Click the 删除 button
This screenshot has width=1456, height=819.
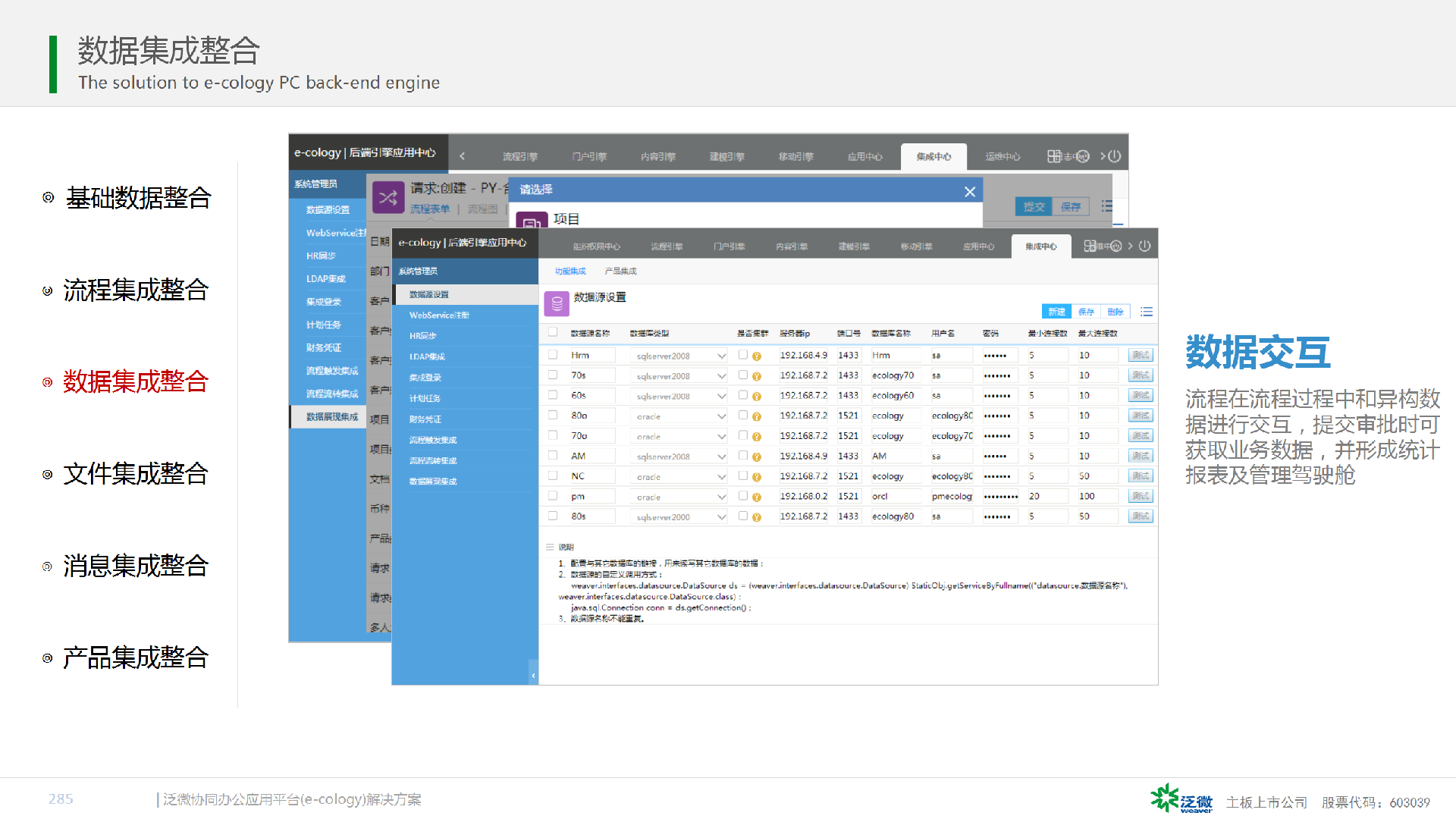1115,312
